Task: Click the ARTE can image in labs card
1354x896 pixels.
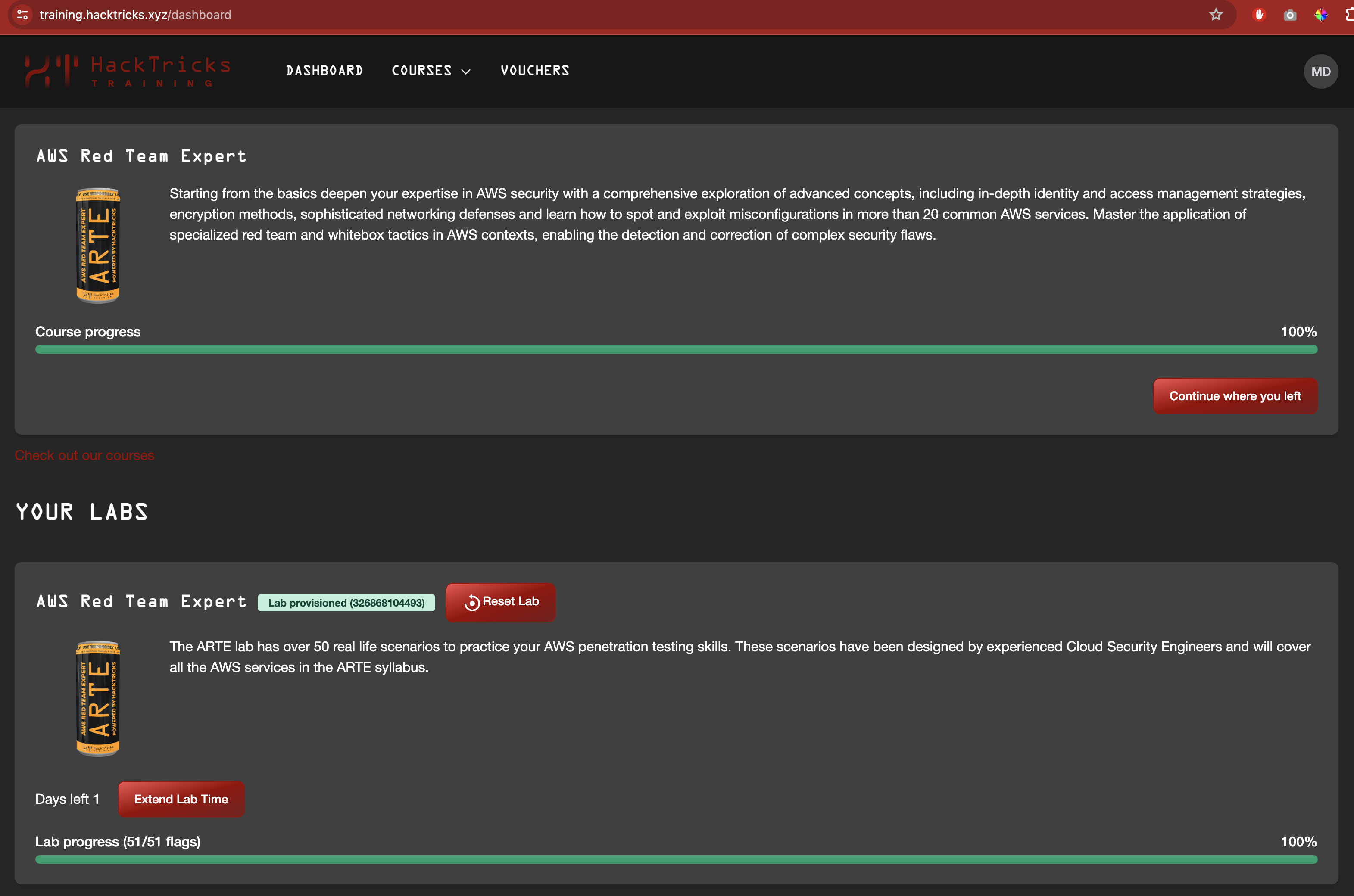Action: [98, 699]
